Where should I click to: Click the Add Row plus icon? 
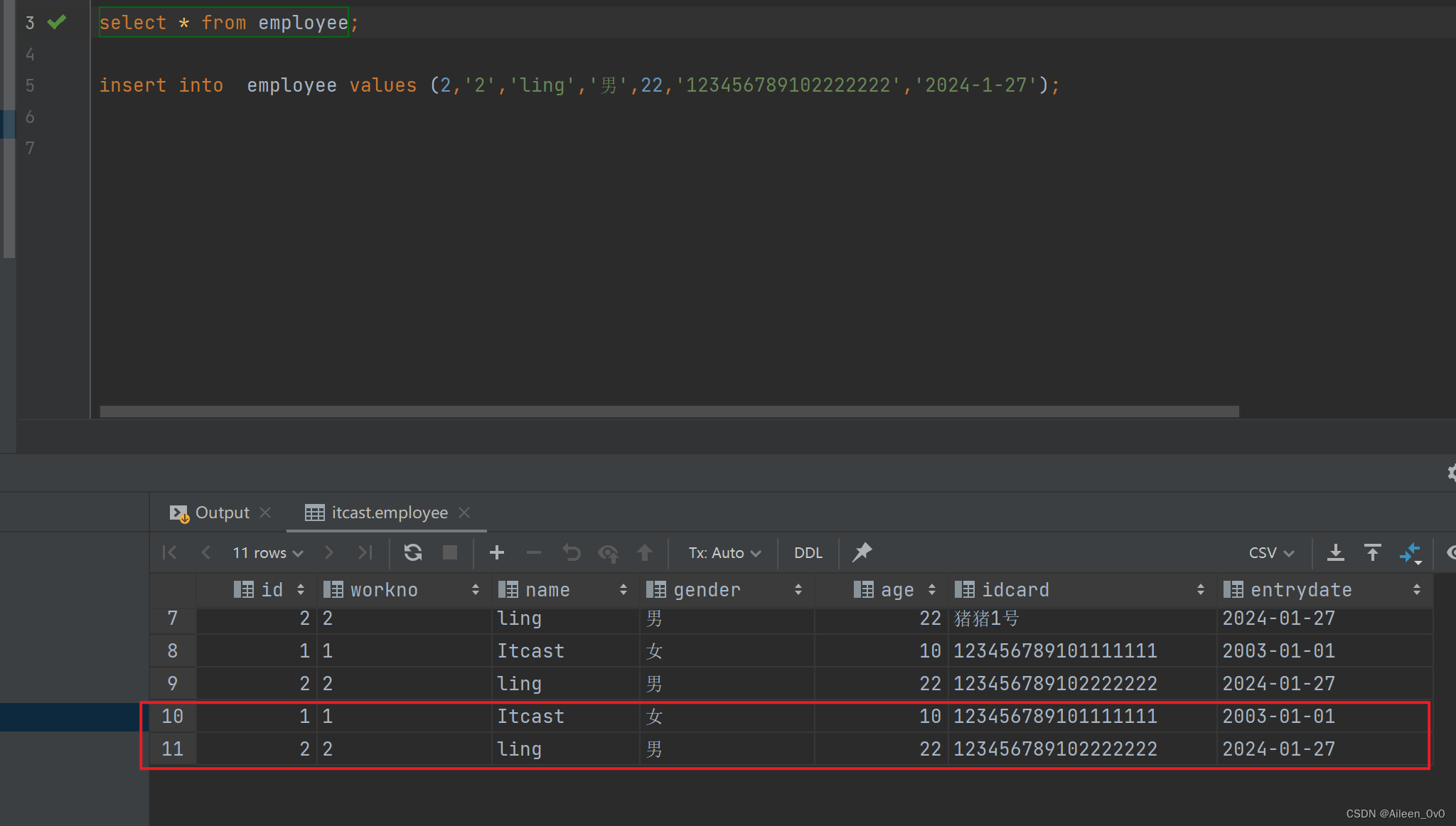[x=497, y=552]
